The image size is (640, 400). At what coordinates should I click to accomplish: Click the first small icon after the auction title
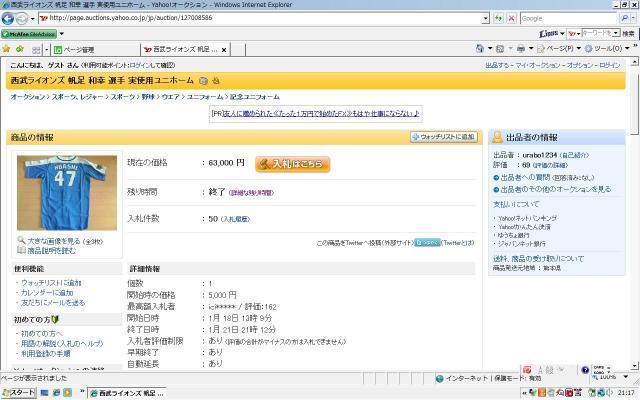click(203, 81)
